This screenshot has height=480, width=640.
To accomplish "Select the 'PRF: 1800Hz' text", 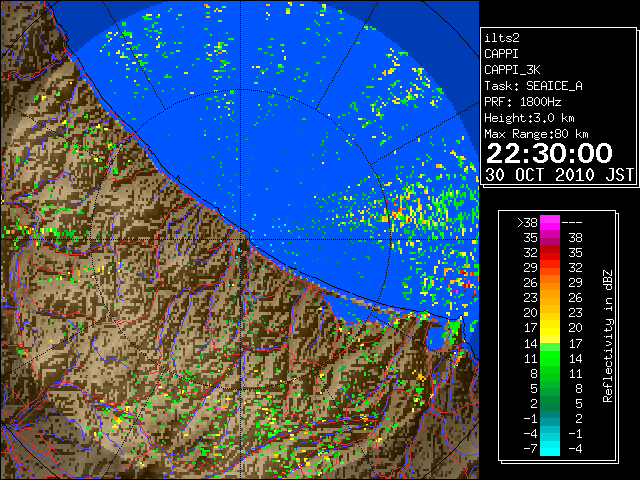I will (522, 102).
